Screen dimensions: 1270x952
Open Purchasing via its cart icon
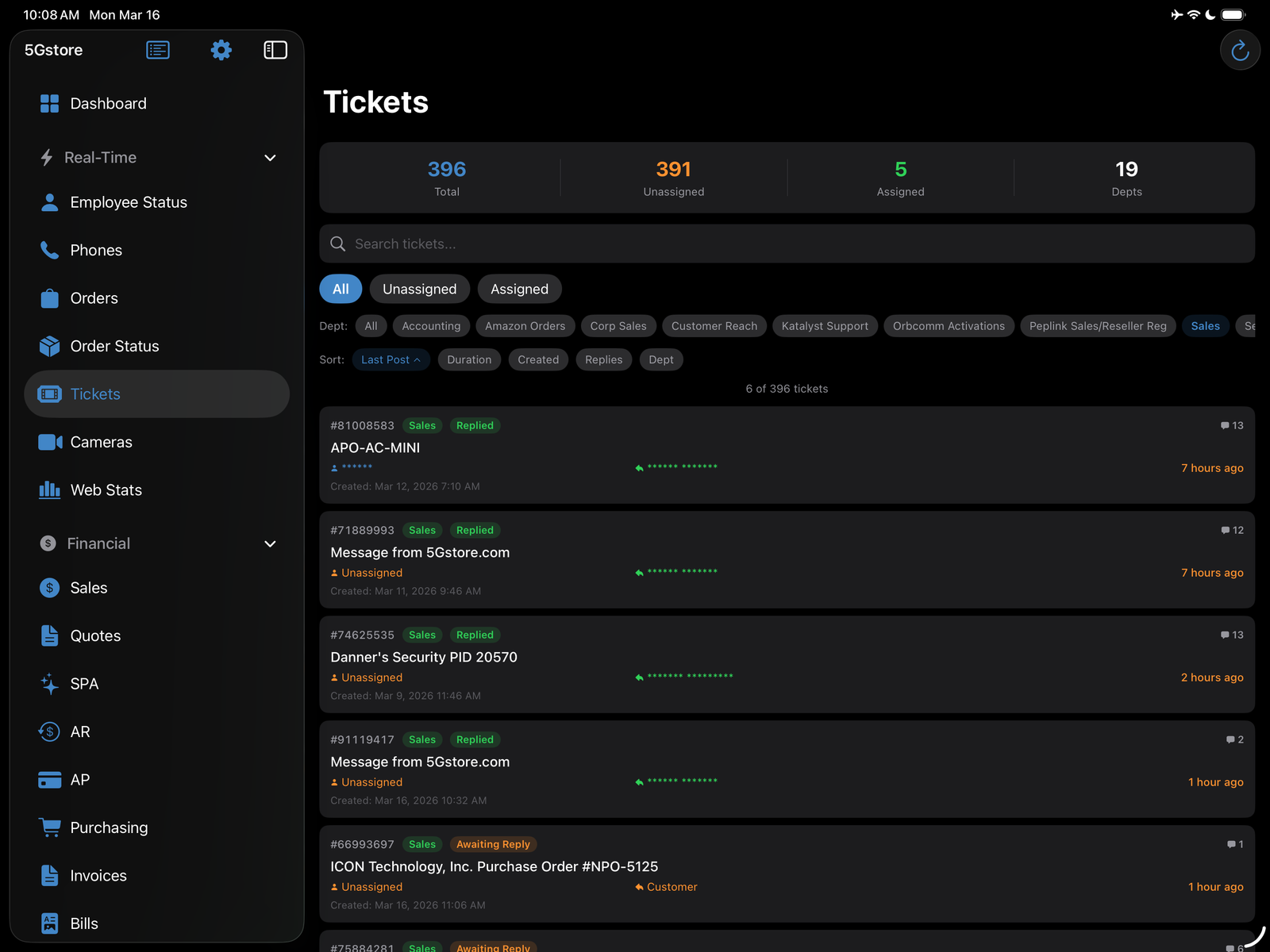coord(48,827)
